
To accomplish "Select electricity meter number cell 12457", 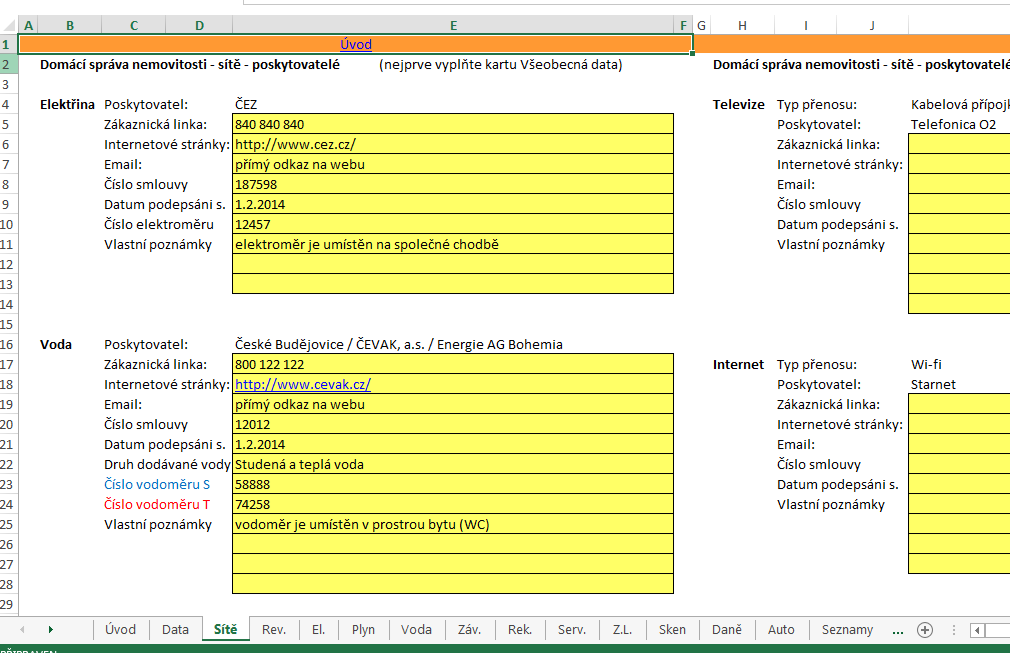I will point(453,224).
